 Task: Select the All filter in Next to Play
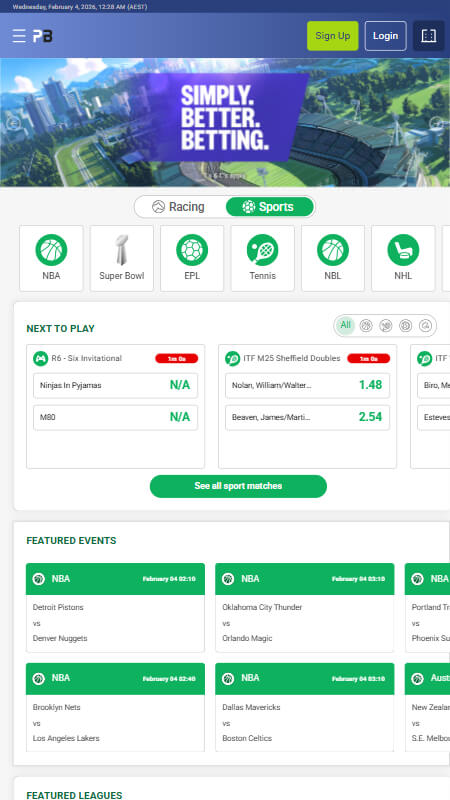coord(345,325)
